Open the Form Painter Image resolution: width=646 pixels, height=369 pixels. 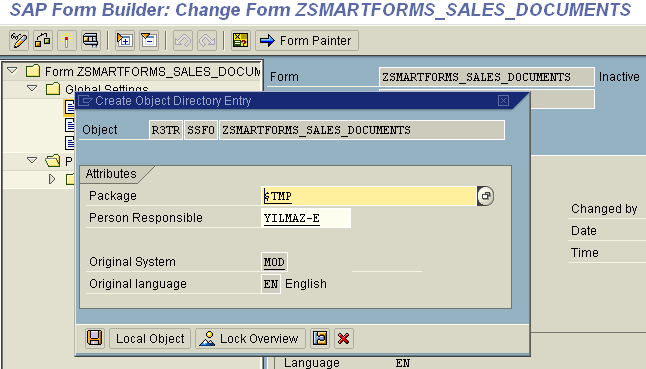307,41
